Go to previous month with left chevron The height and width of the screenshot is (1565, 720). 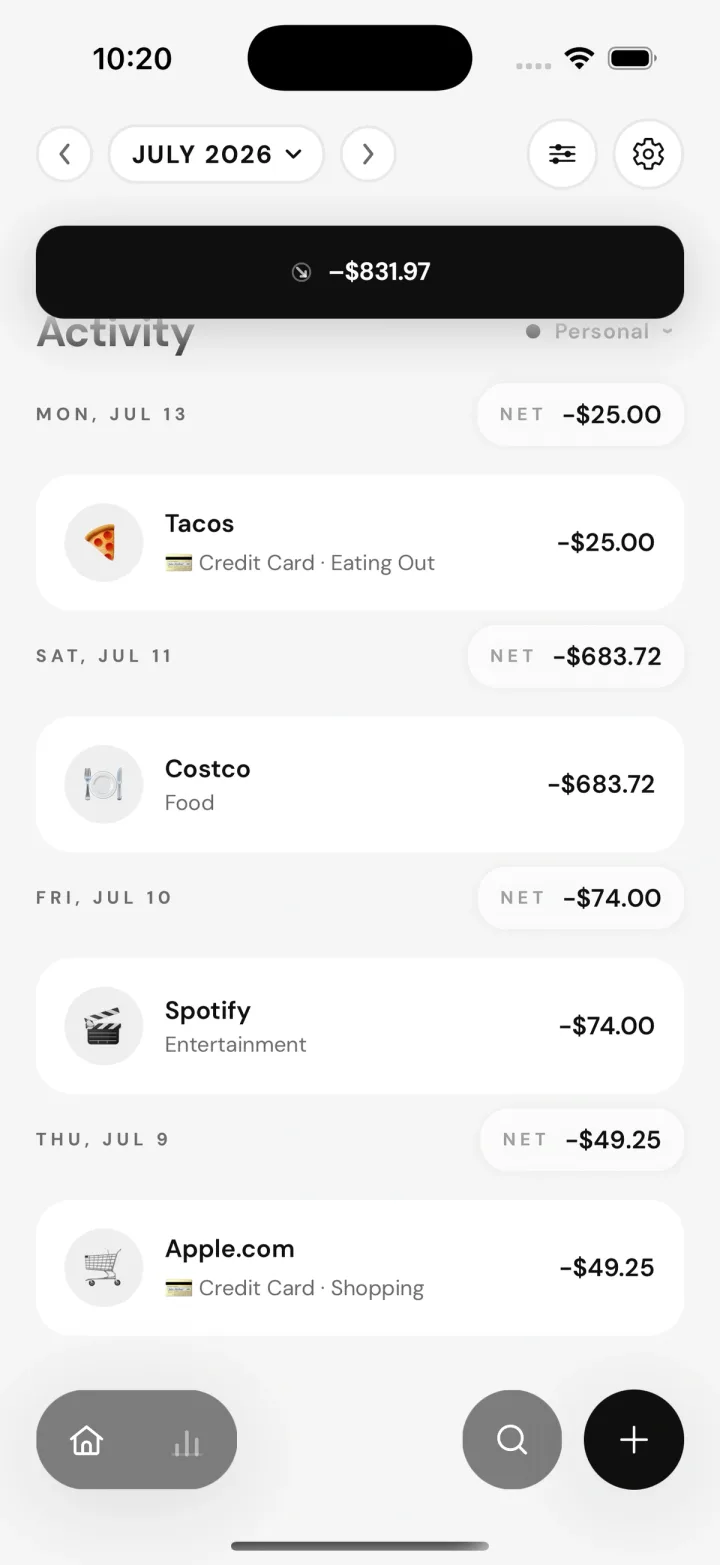click(65, 154)
